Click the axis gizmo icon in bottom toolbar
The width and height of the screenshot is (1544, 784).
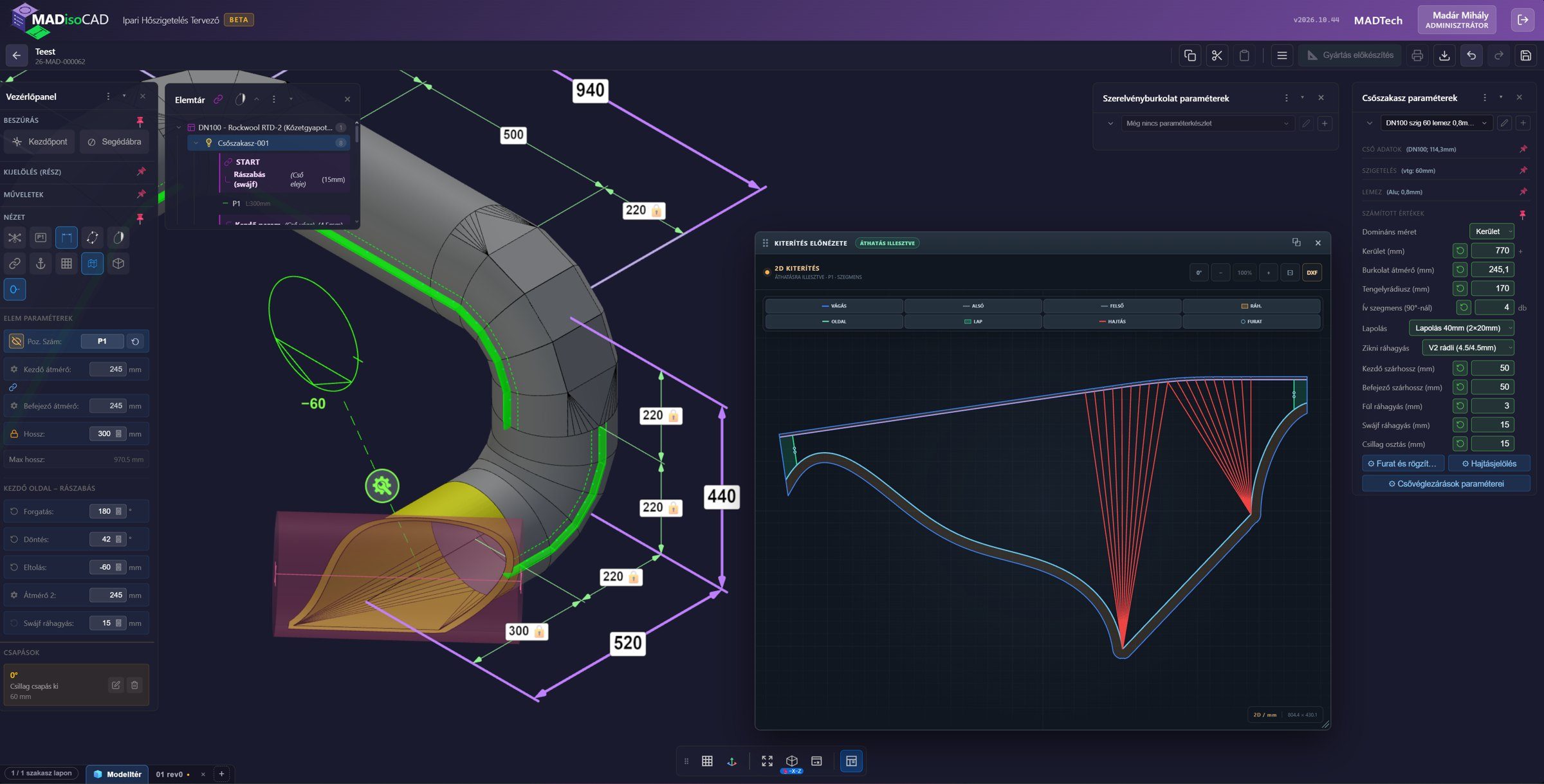coord(732,761)
